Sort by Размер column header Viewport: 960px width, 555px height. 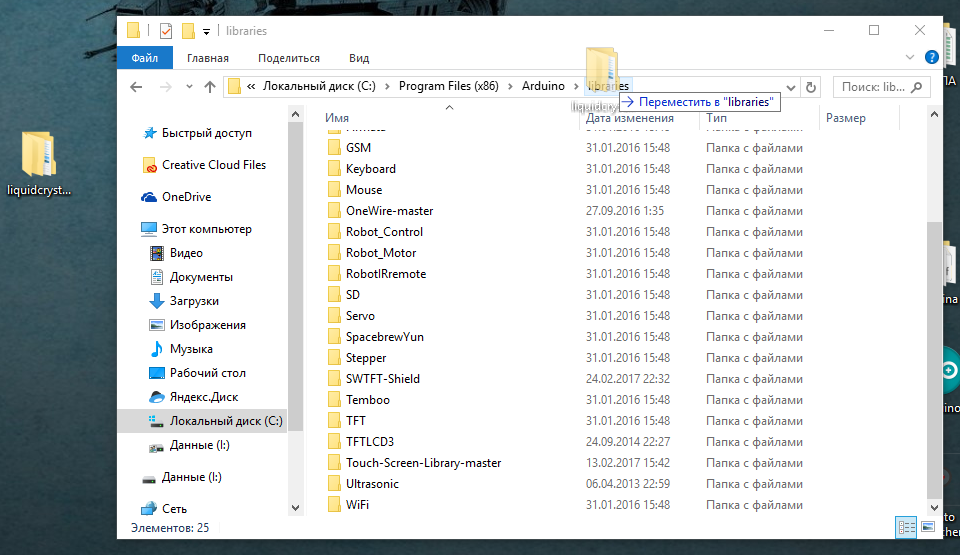pyautogui.click(x=846, y=118)
